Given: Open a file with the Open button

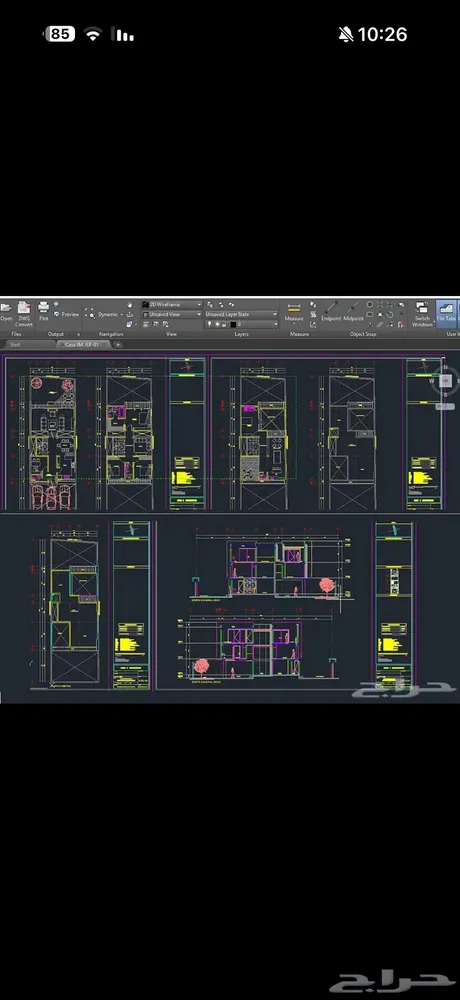Looking at the screenshot, I should pos(6,311).
